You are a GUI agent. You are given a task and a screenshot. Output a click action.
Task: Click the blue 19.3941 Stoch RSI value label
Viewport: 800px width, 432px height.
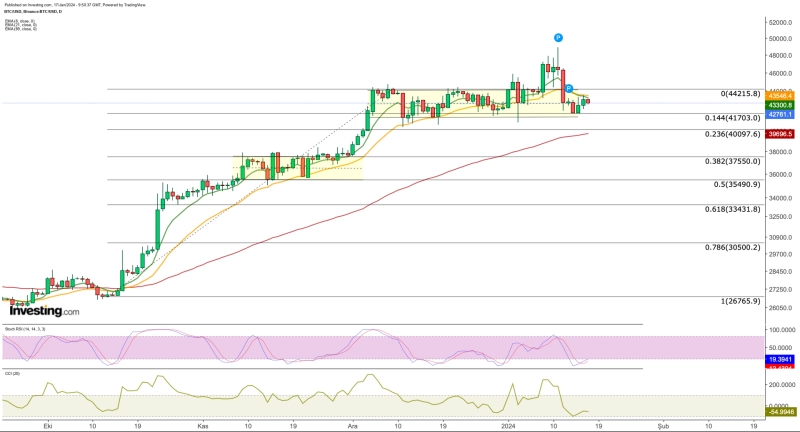(780, 357)
